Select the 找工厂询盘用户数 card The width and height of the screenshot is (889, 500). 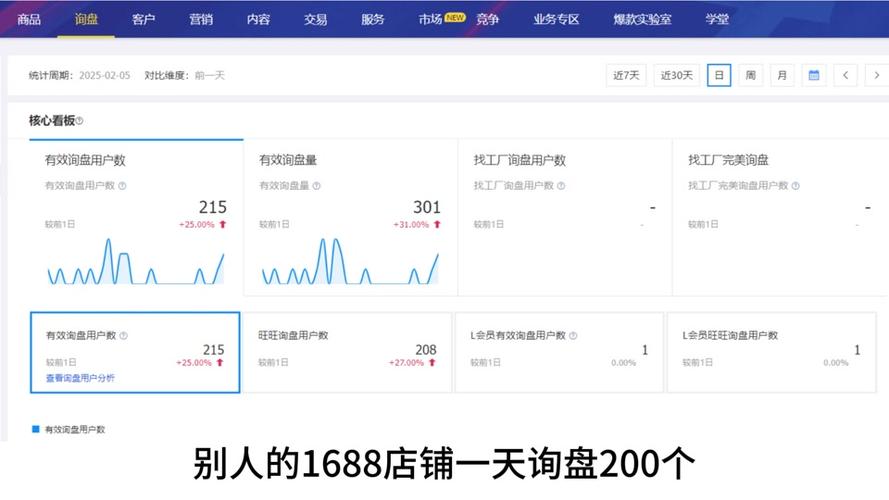point(565,217)
